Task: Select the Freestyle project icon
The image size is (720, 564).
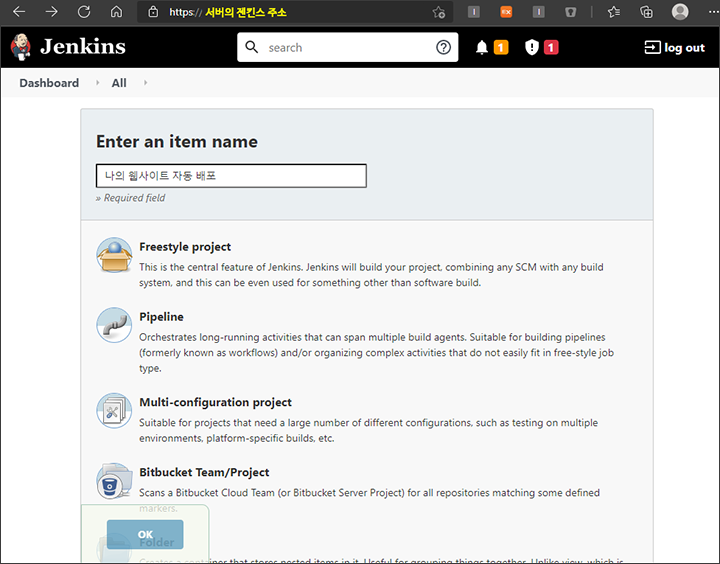Action: [114, 255]
